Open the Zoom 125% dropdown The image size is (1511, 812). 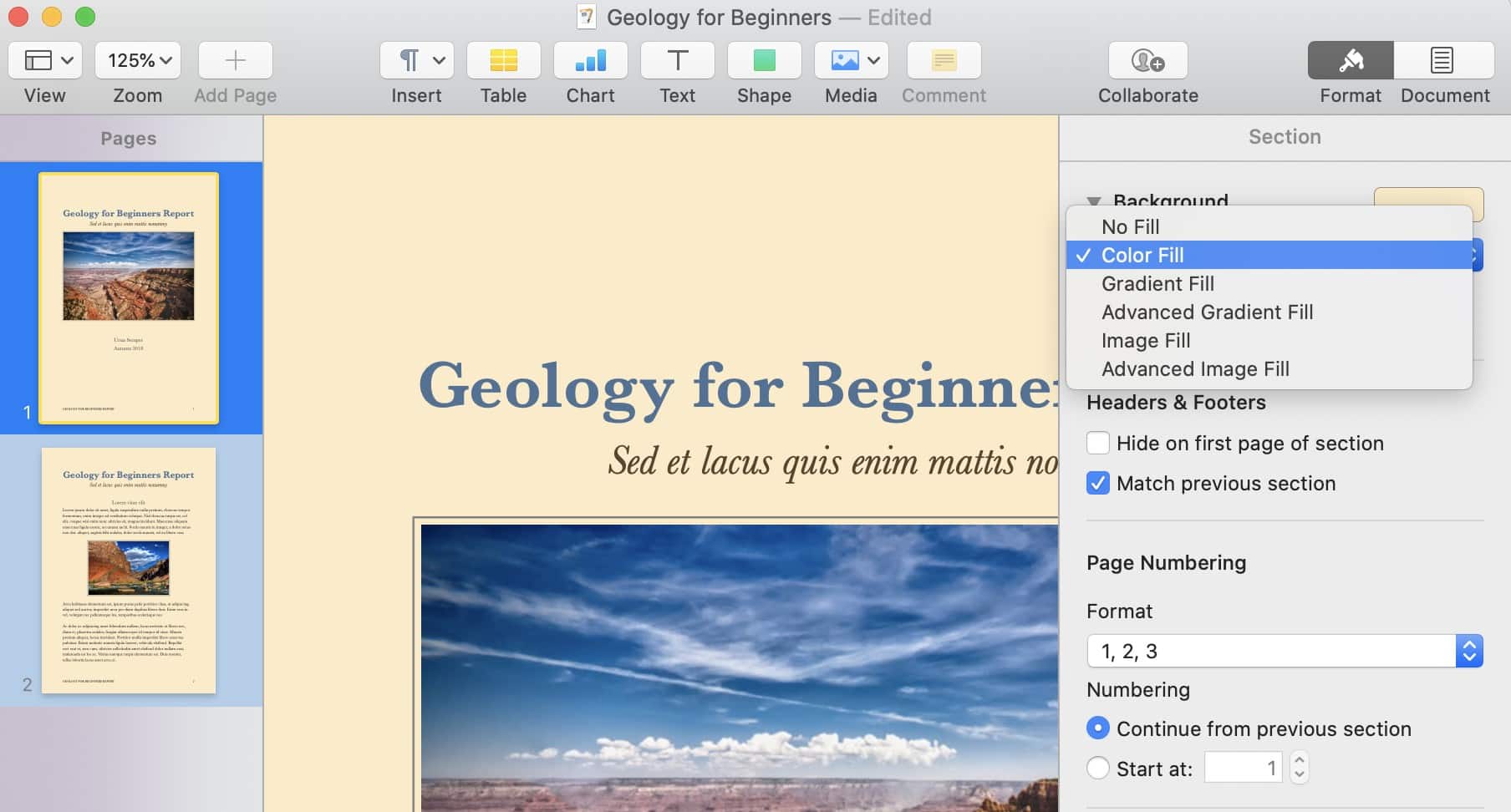click(x=138, y=61)
